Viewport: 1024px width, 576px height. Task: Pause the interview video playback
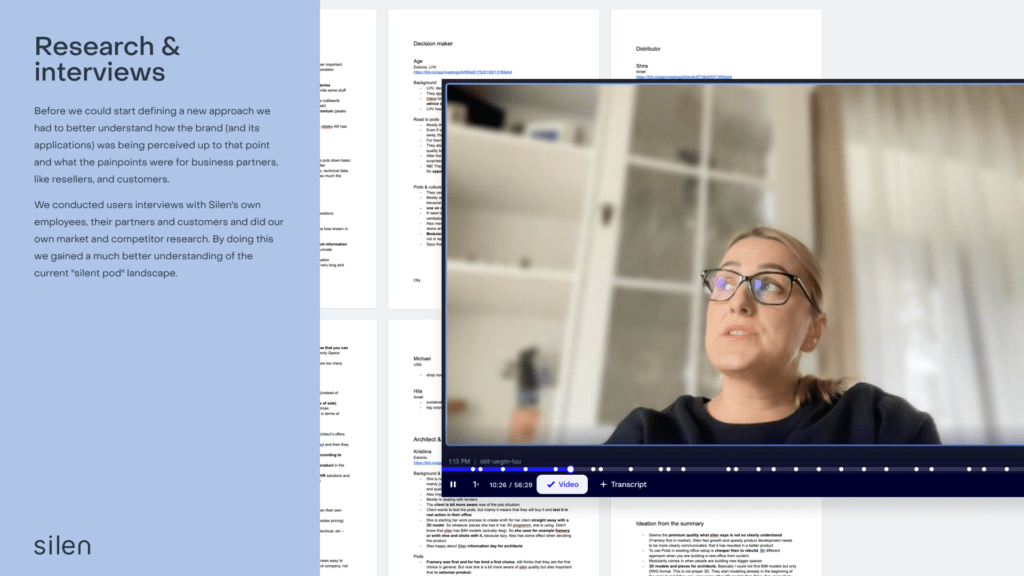coord(453,485)
